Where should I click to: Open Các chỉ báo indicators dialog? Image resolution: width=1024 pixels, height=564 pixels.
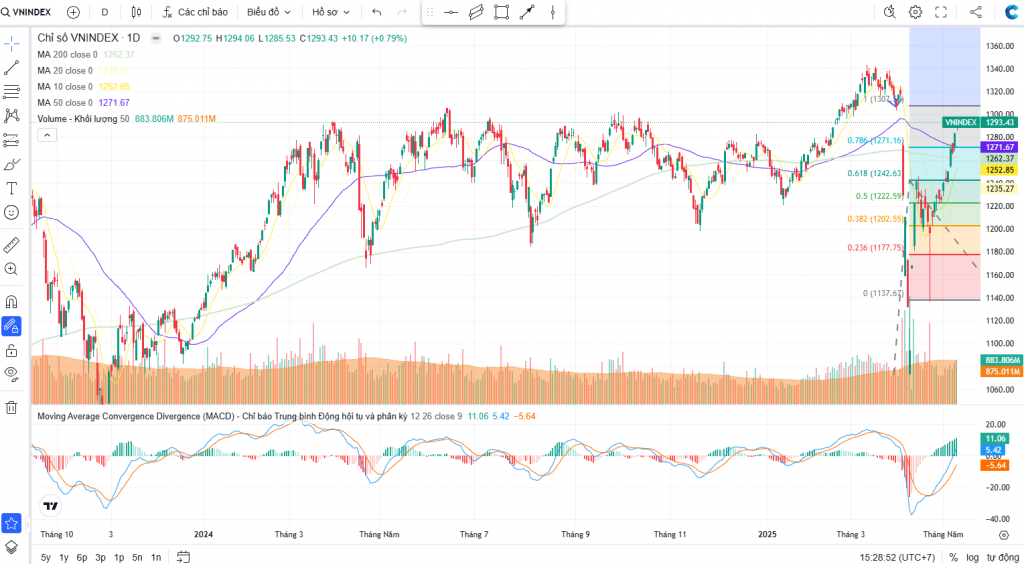click(195, 12)
